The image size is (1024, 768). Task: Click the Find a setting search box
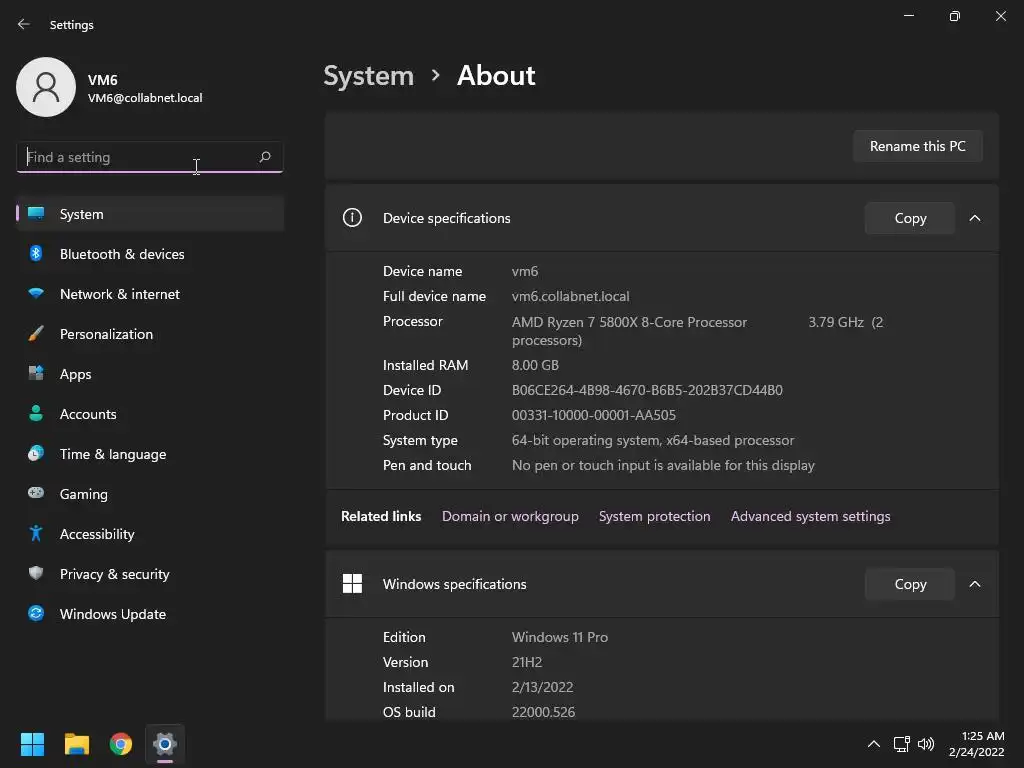[x=138, y=157]
